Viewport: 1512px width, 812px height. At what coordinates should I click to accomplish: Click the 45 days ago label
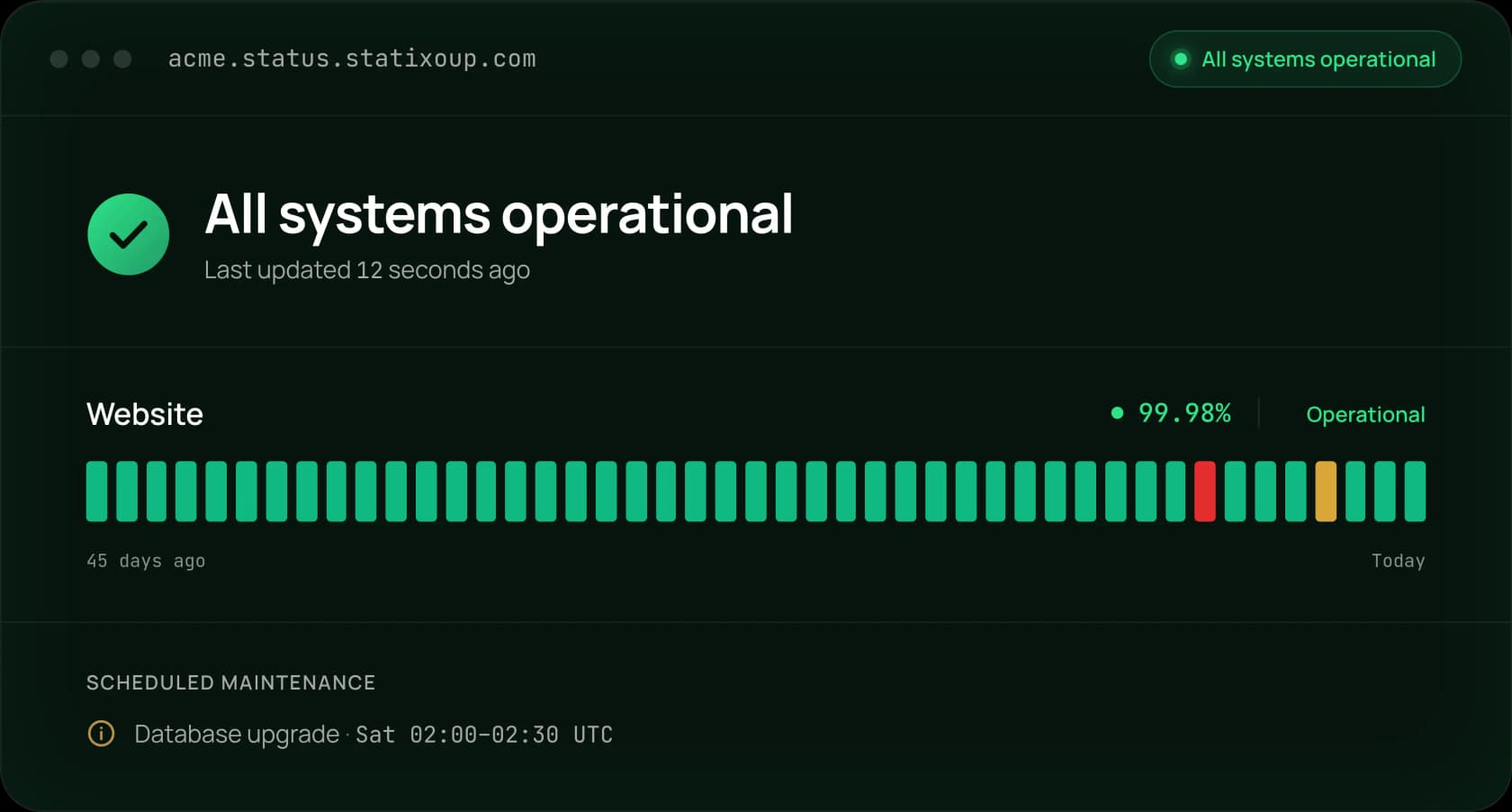146,561
